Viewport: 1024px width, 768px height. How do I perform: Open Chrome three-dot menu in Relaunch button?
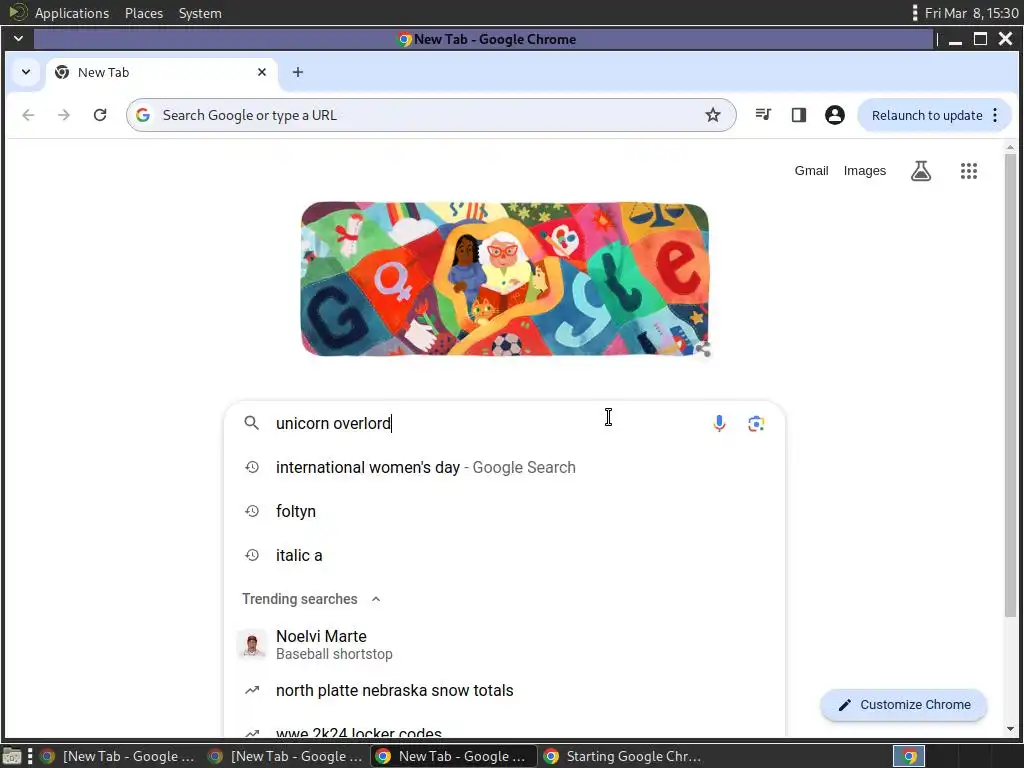[995, 116]
